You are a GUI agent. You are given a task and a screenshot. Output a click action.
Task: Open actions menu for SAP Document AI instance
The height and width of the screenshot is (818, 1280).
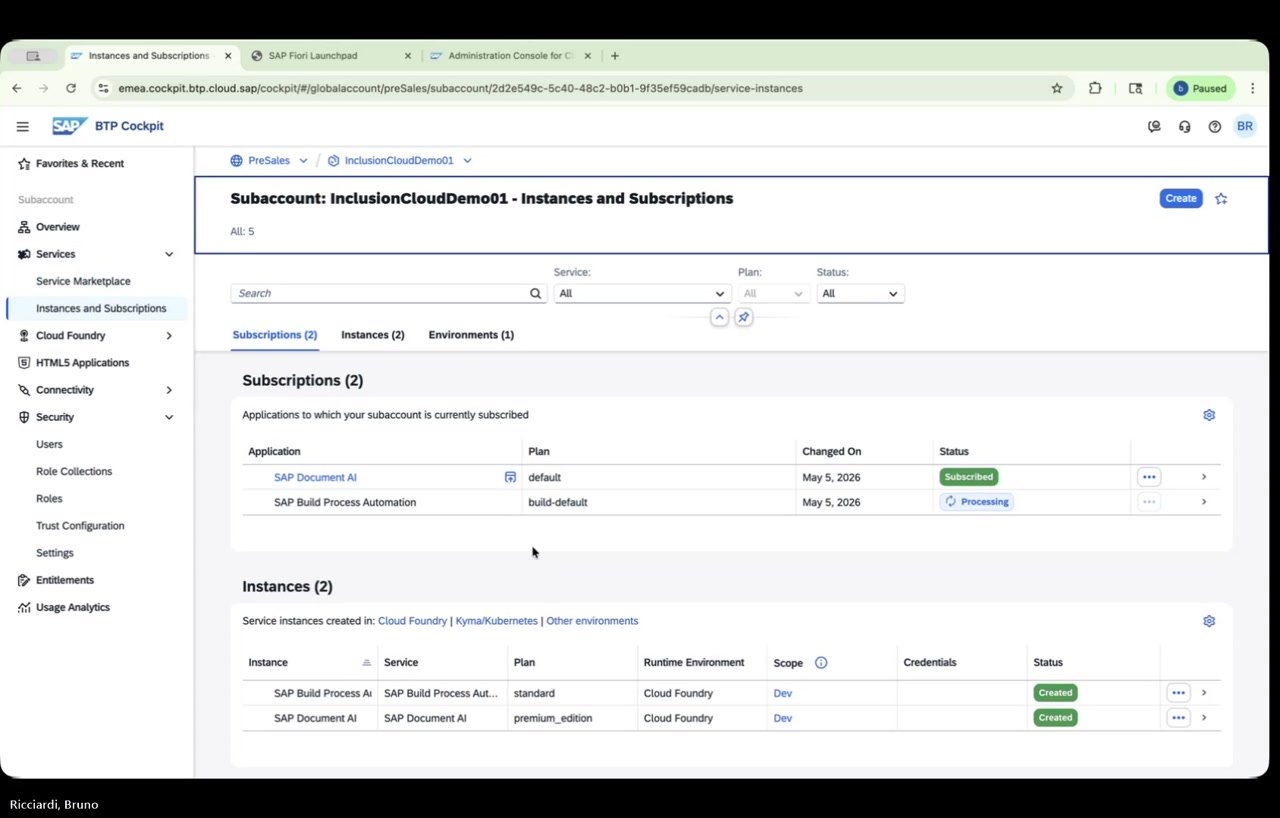coord(1178,717)
